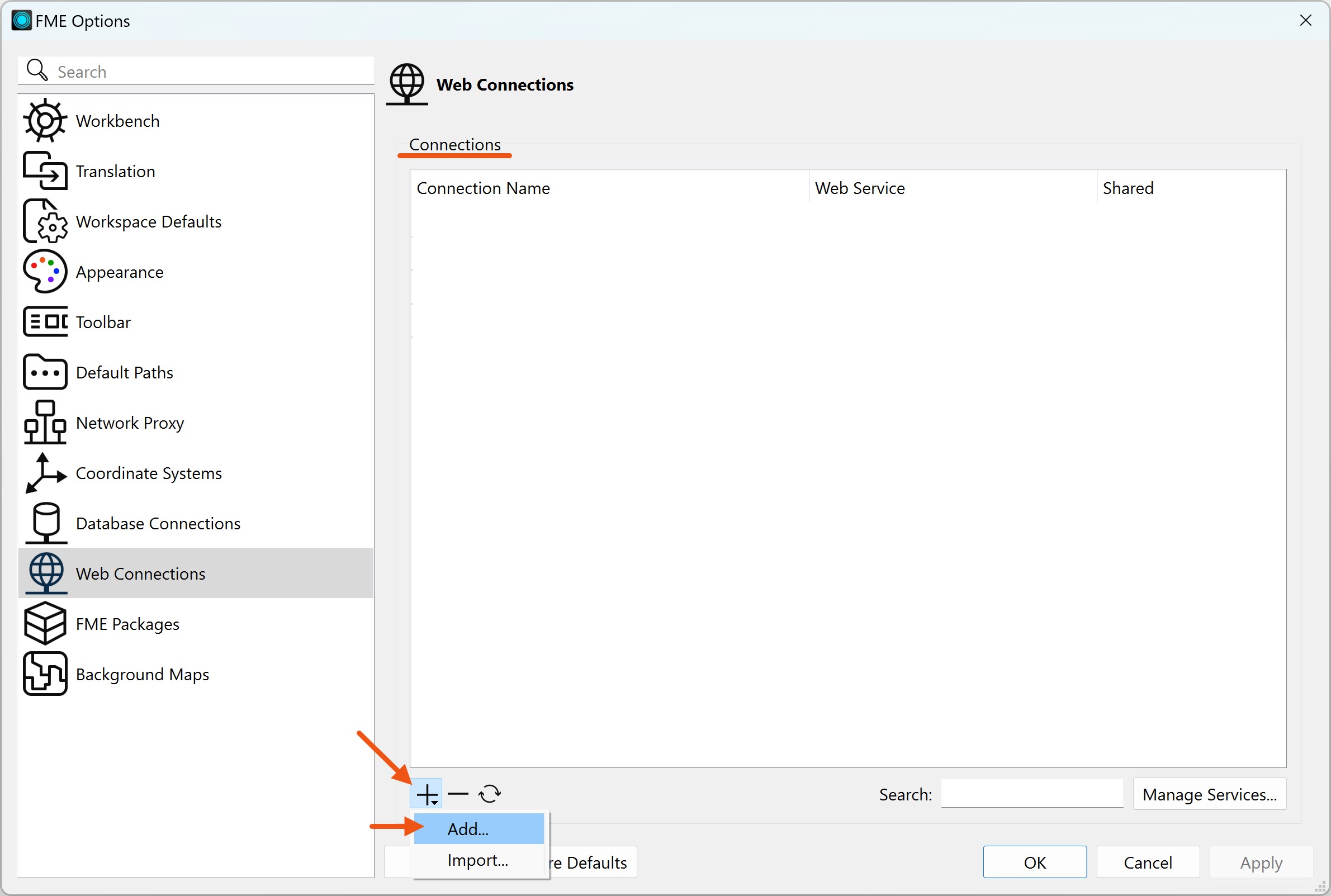Viewport: 1331px width, 896px height.
Task: Close the FME Options window
Action: coord(1306,21)
